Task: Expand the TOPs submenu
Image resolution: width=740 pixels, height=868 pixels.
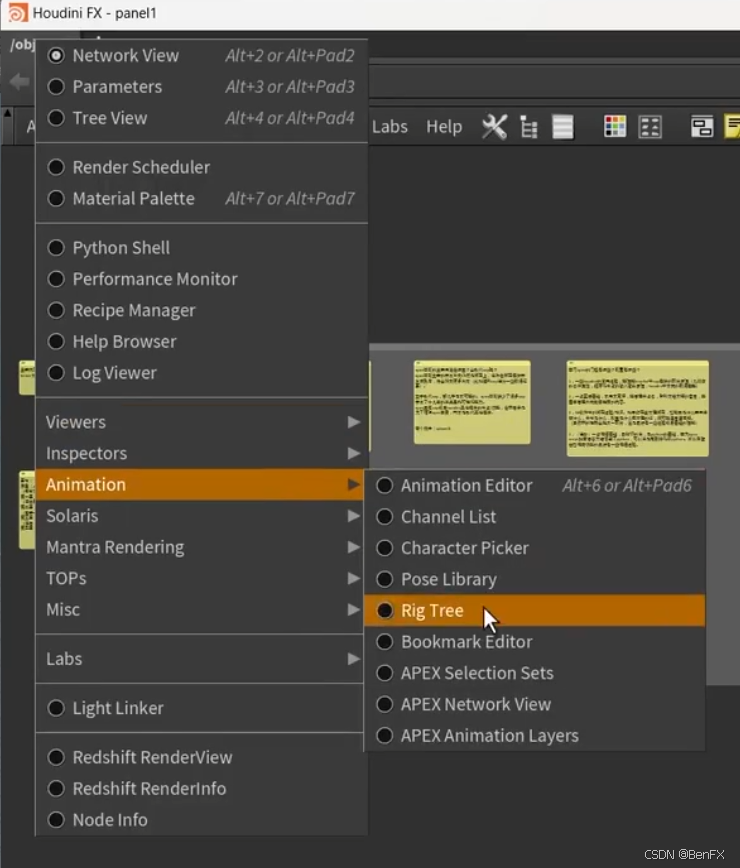Action: (201, 578)
